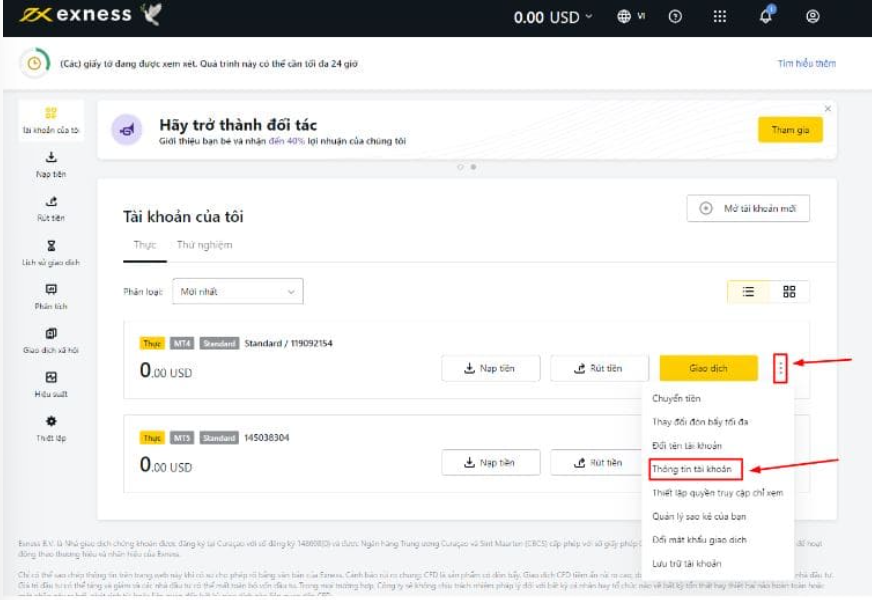Select Thông tin tài khoản menu item
Screen dimensions: 872x600
692,469
